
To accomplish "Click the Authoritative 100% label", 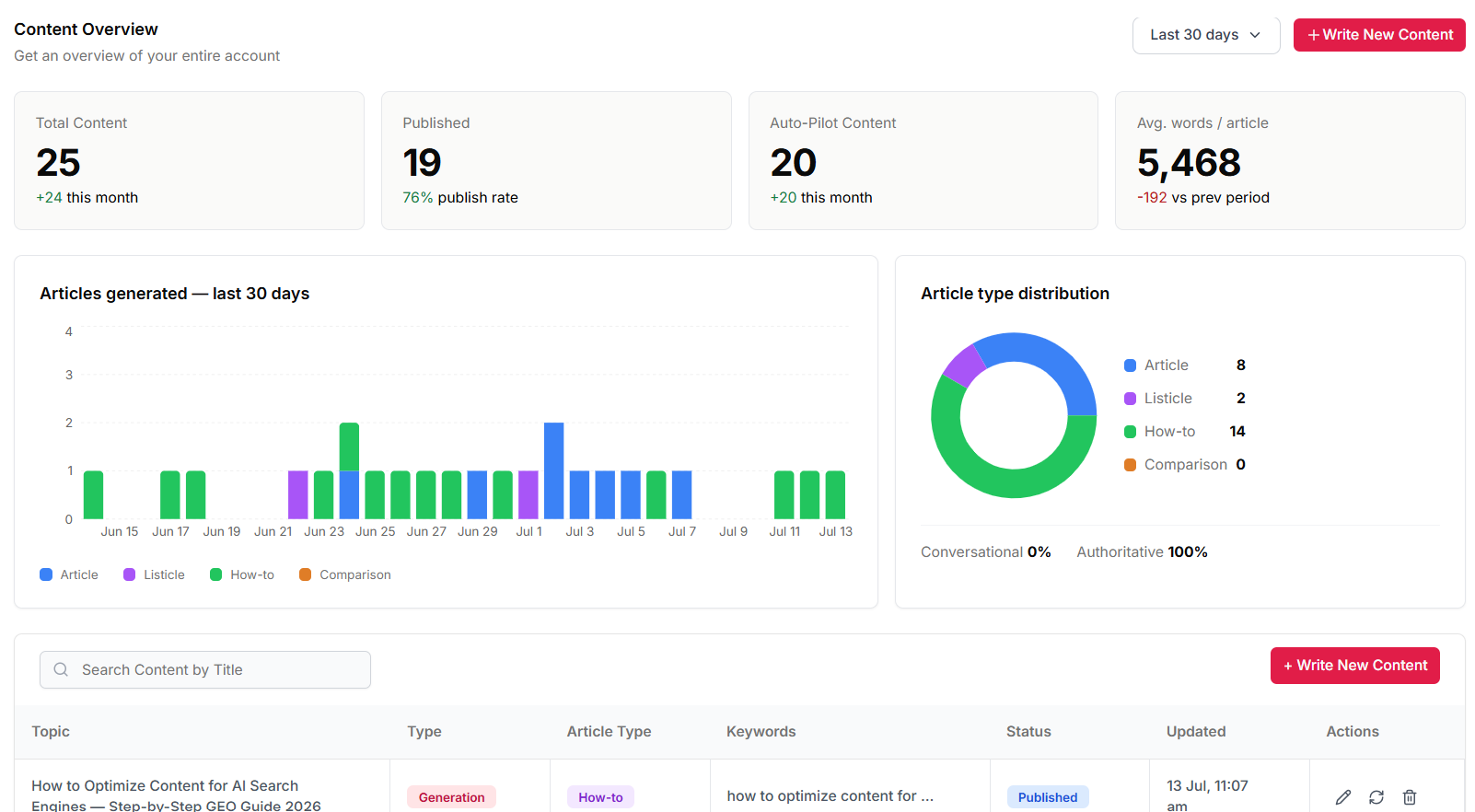I will click(1142, 552).
